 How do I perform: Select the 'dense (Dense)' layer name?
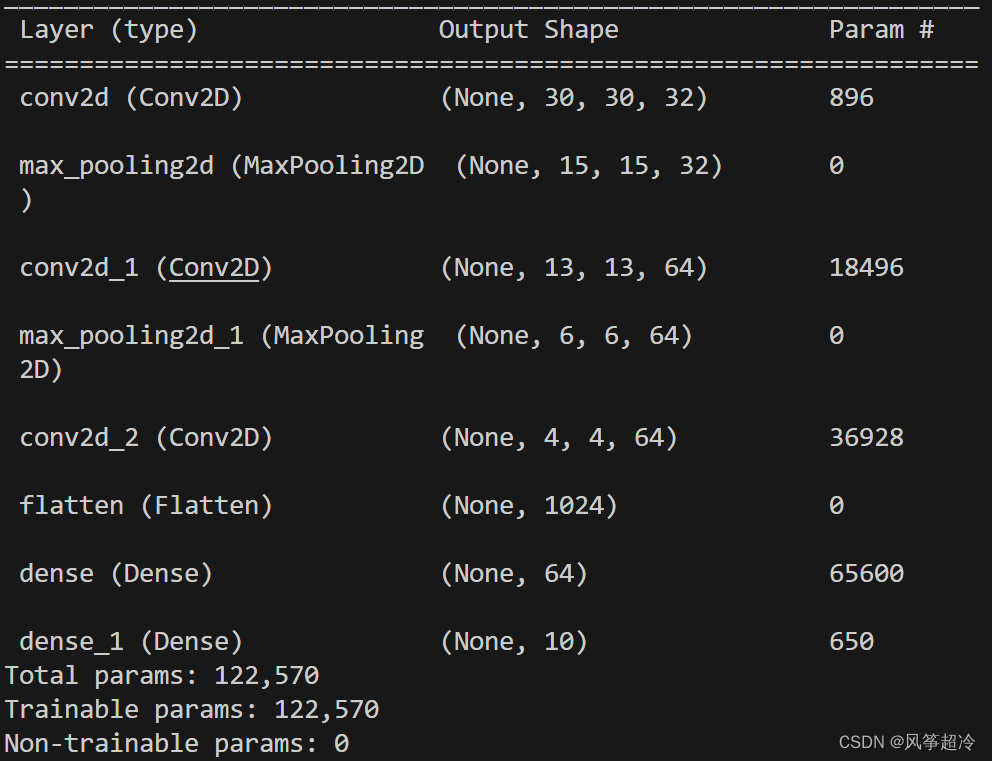(x=116, y=574)
